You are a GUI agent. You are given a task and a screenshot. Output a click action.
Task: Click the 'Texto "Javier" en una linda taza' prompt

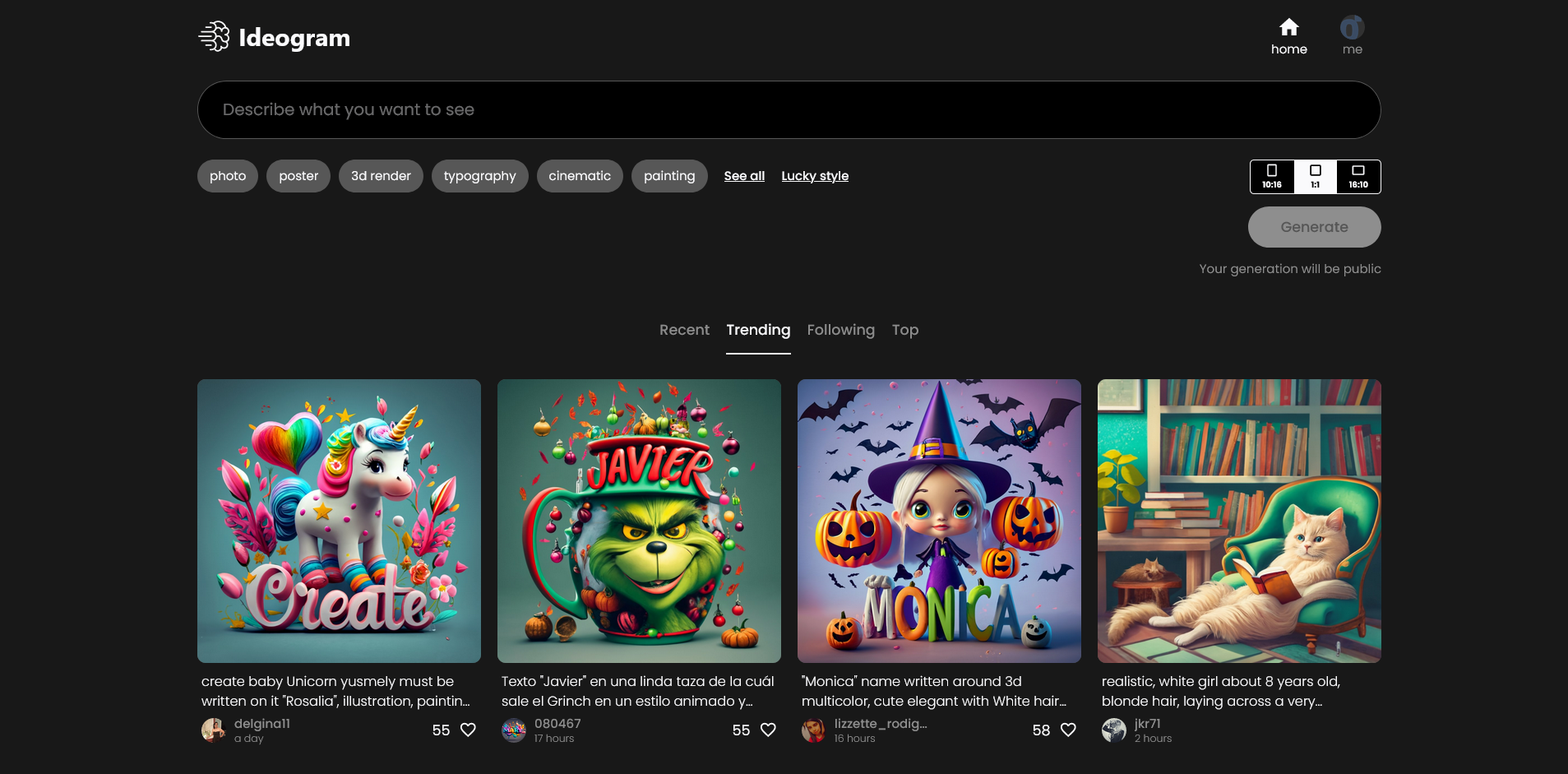click(638, 691)
